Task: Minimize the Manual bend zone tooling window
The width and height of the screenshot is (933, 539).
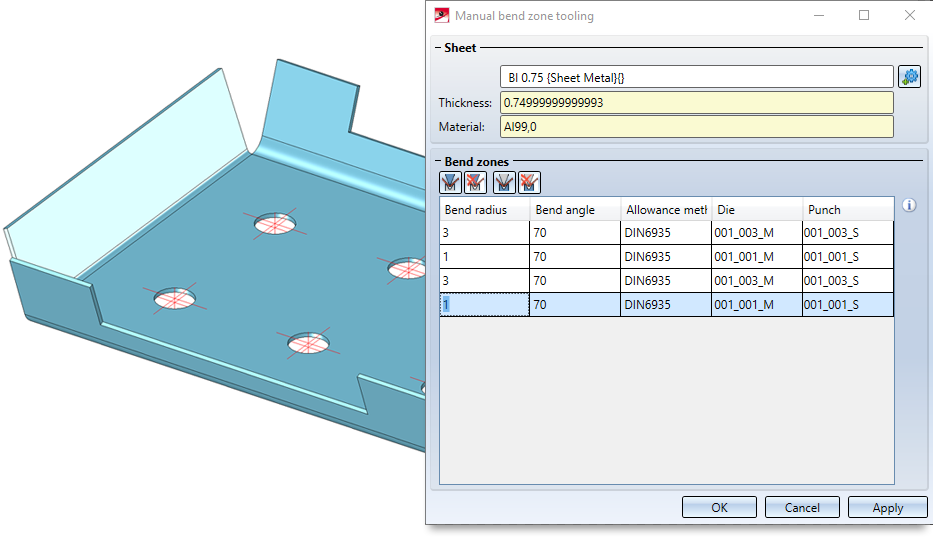Action: pos(819,15)
